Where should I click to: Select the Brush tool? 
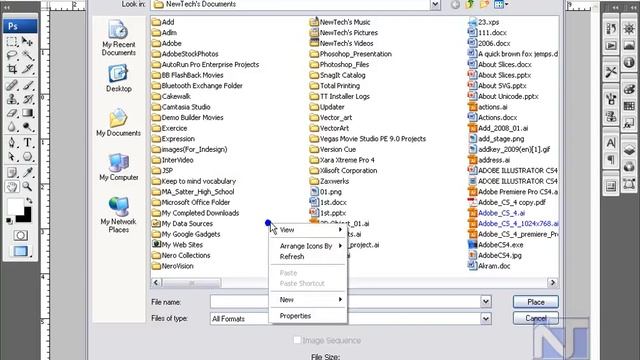(x=27, y=85)
